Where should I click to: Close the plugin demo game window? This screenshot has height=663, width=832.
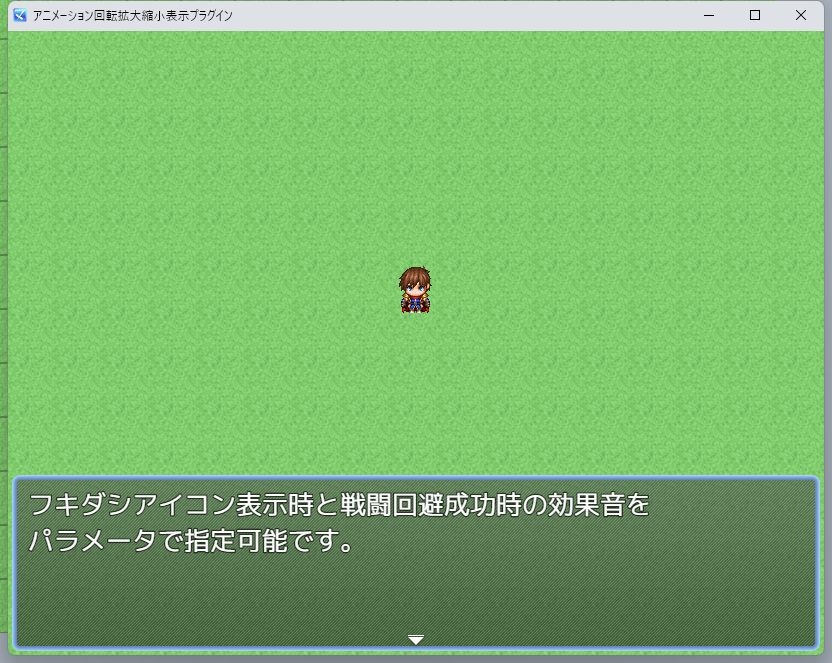pyautogui.click(x=801, y=15)
